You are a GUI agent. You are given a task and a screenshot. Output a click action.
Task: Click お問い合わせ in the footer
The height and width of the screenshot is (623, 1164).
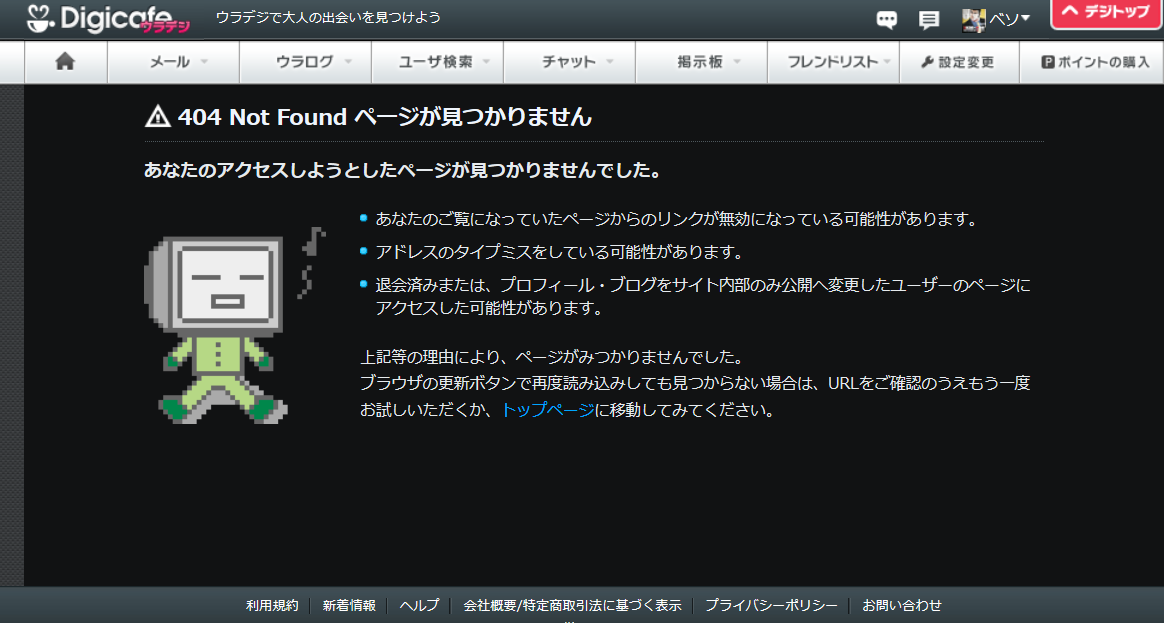[x=902, y=605]
